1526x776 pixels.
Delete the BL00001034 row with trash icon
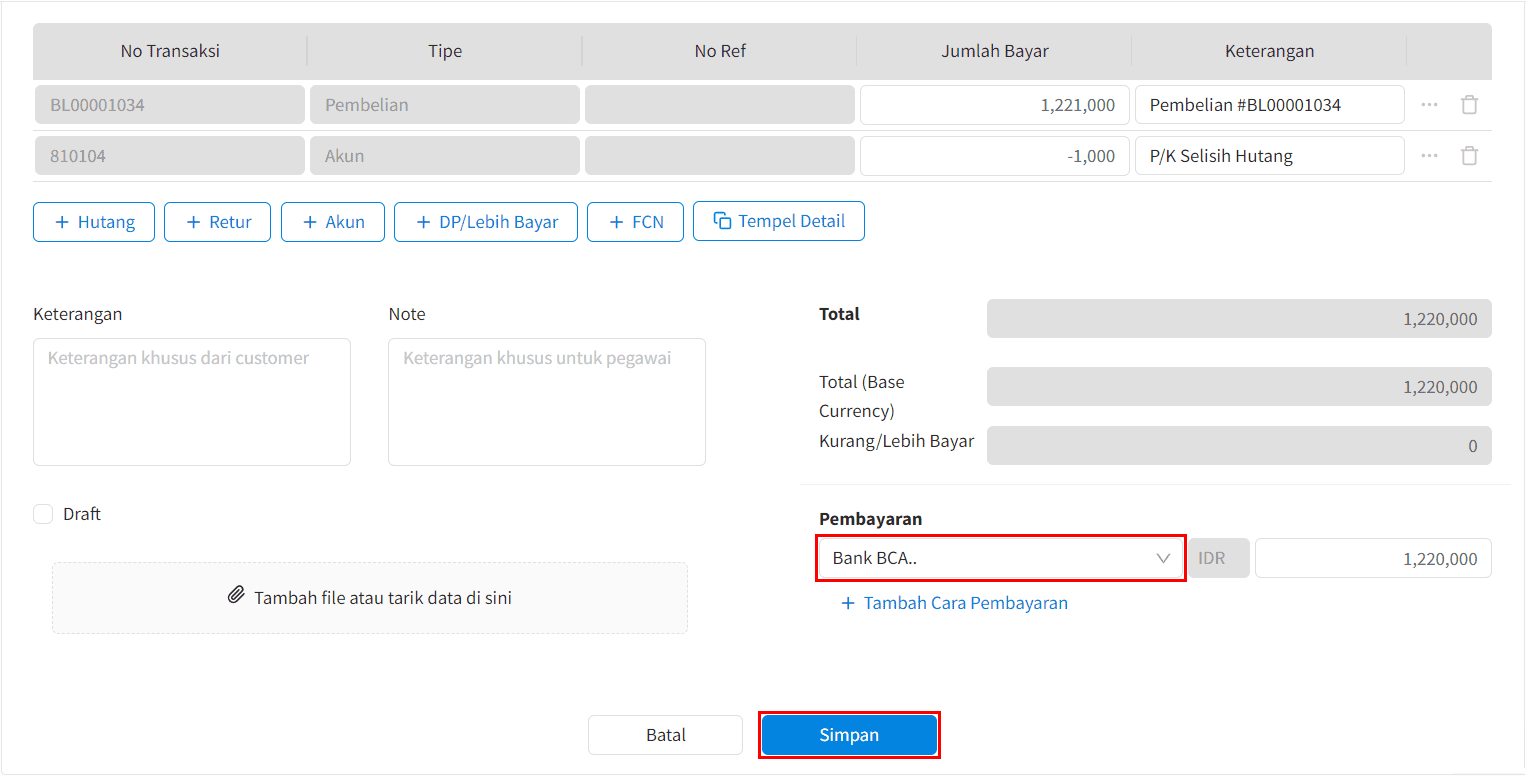(1469, 105)
